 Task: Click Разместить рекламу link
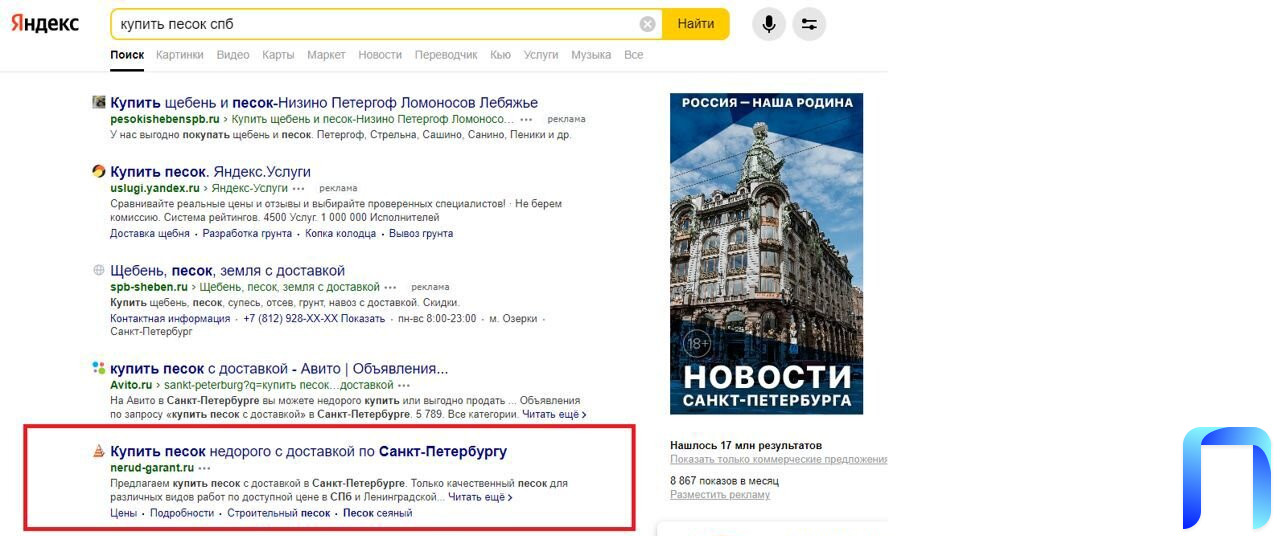point(720,494)
